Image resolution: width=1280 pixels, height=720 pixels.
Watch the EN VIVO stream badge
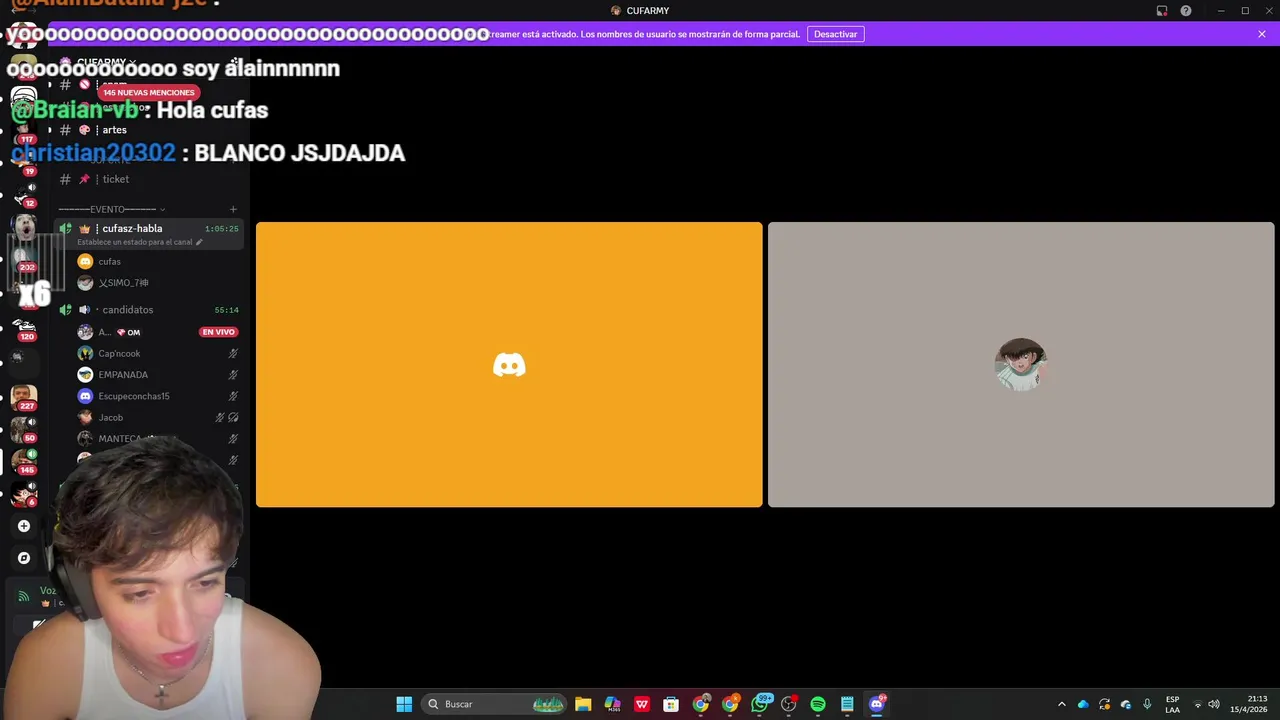tap(218, 332)
